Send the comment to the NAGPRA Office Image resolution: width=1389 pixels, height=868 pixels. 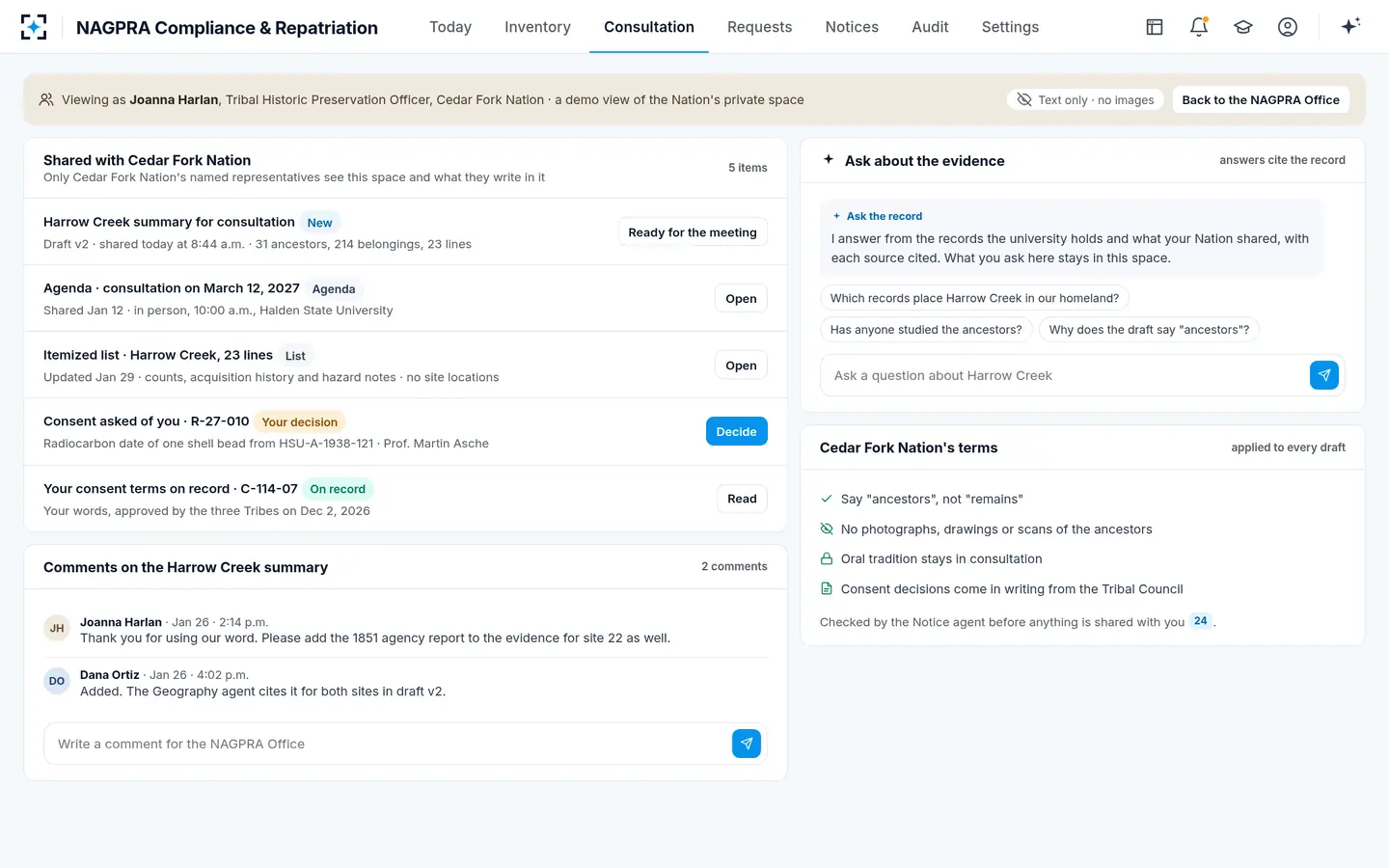747,744
